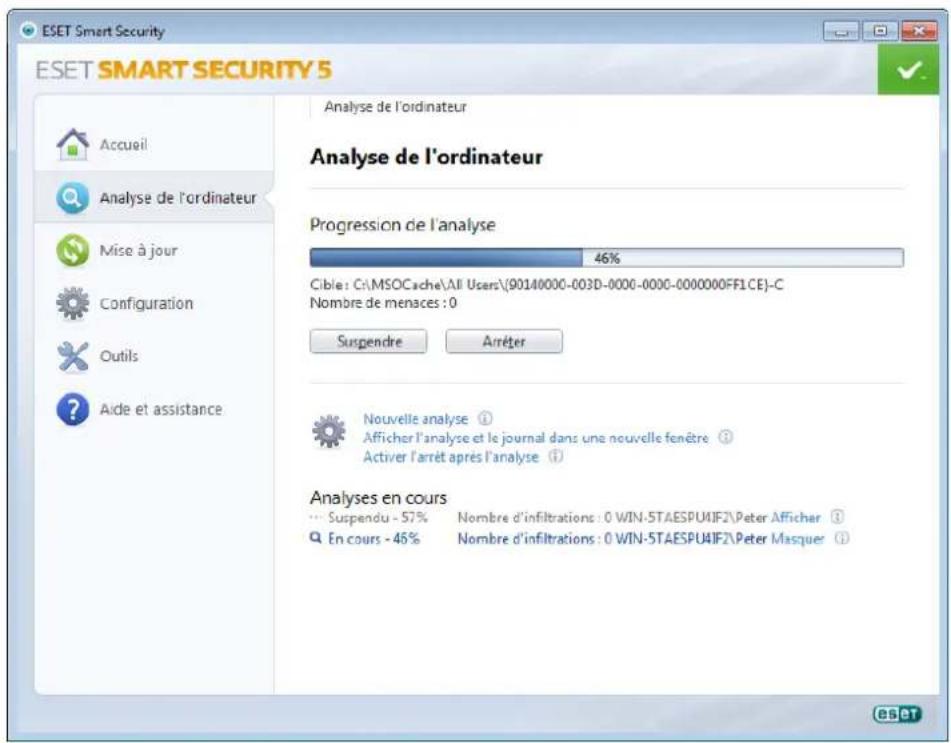Click the Configuration gear icon in sidebar
Image resolution: width=951 pixels, height=743 pixels.
click(x=73, y=303)
